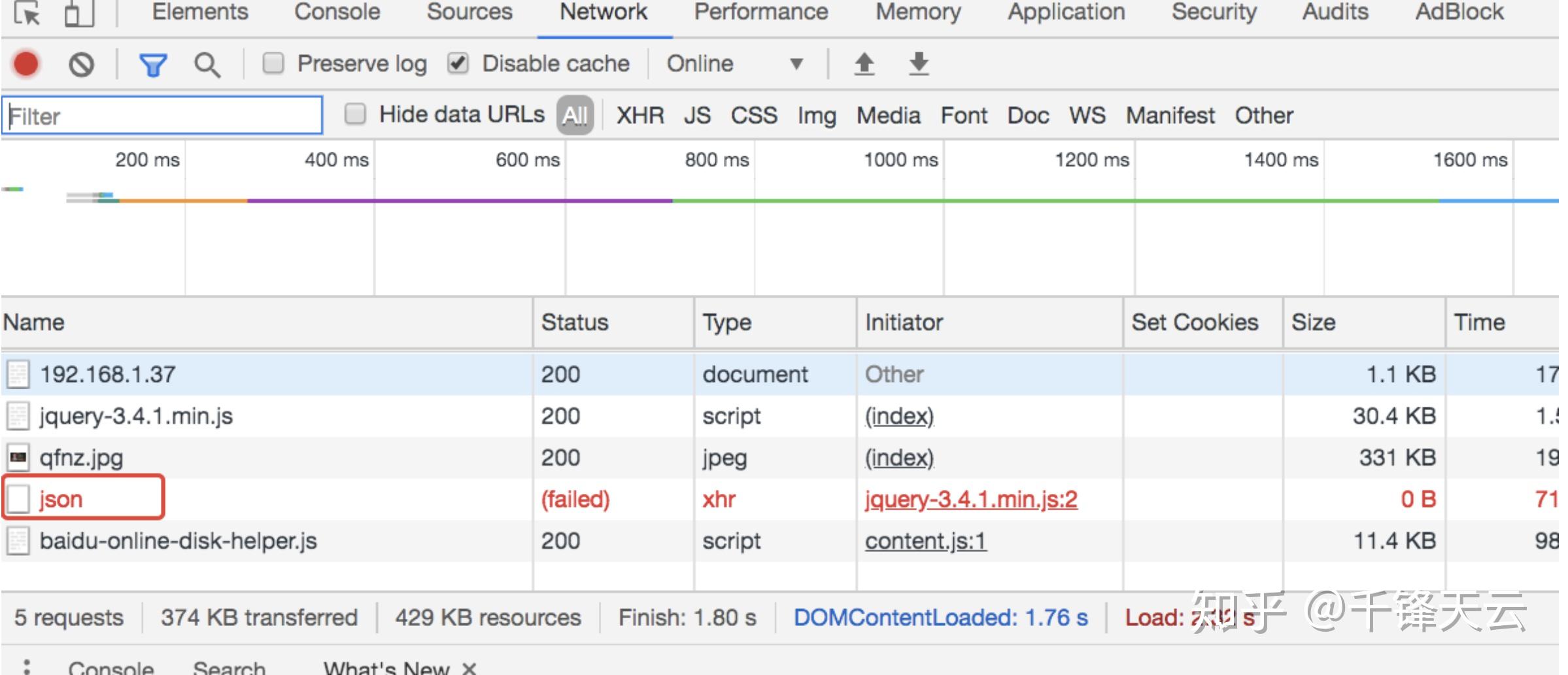The width and height of the screenshot is (1568, 675).
Task: Open jquery-3.4.1.min.js:2 initiator link
Action: point(971,500)
